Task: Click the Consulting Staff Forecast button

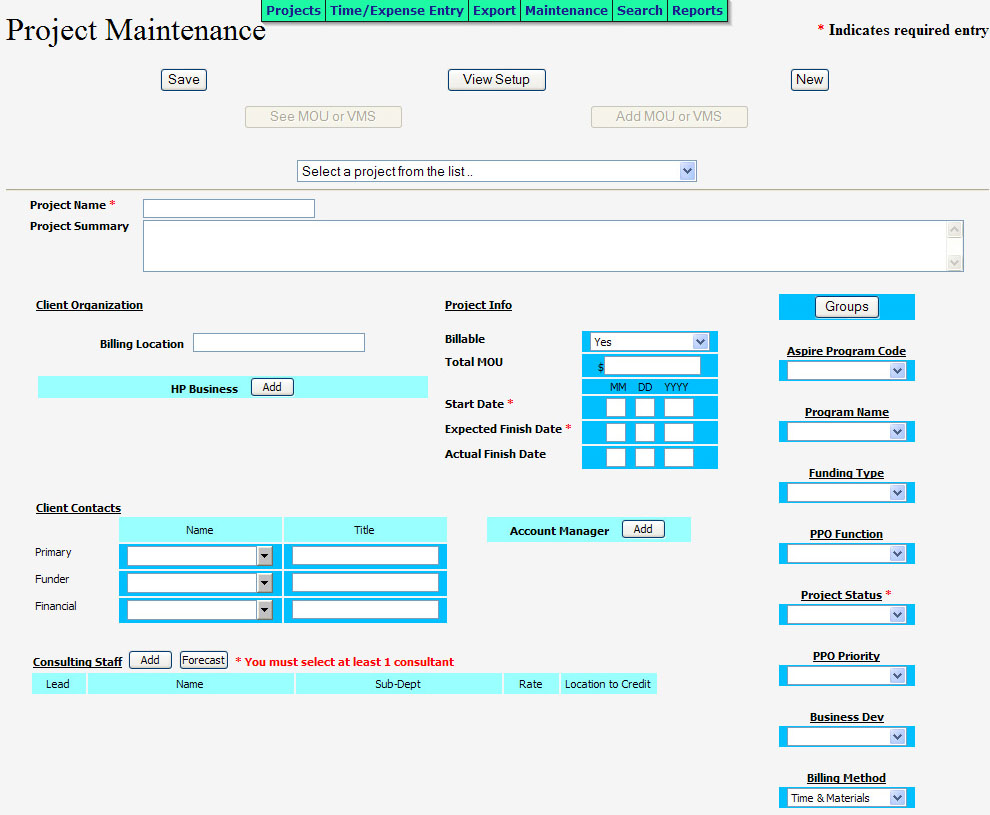Action: (x=204, y=661)
